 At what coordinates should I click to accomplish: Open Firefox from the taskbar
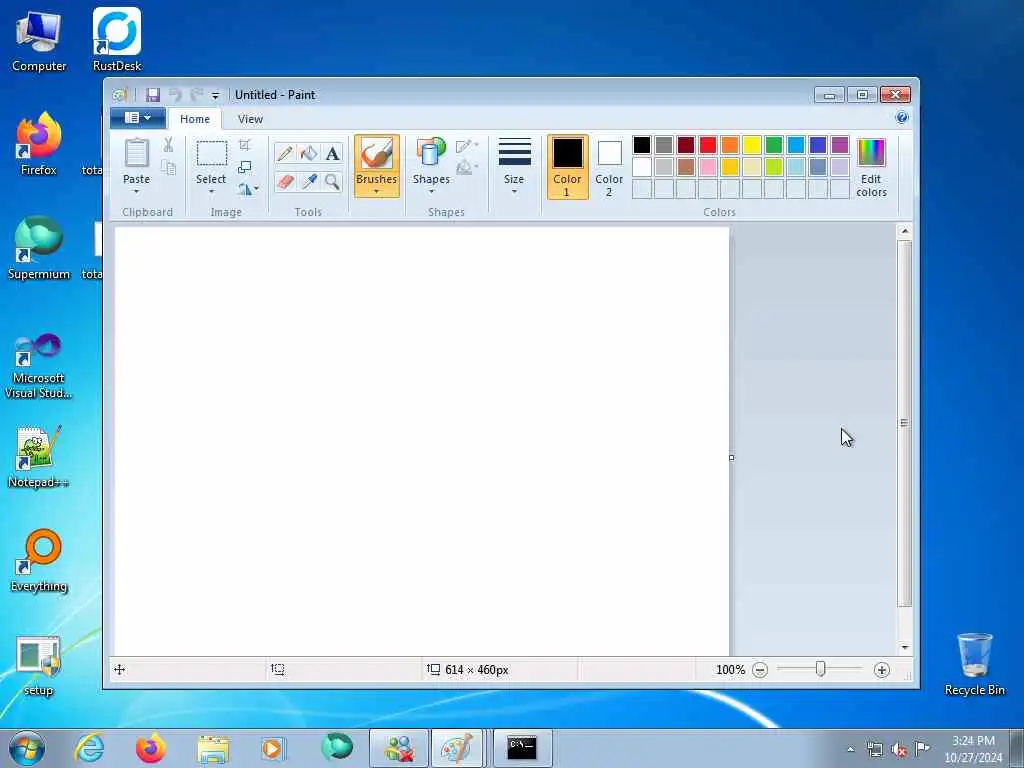pyautogui.click(x=150, y=748)
